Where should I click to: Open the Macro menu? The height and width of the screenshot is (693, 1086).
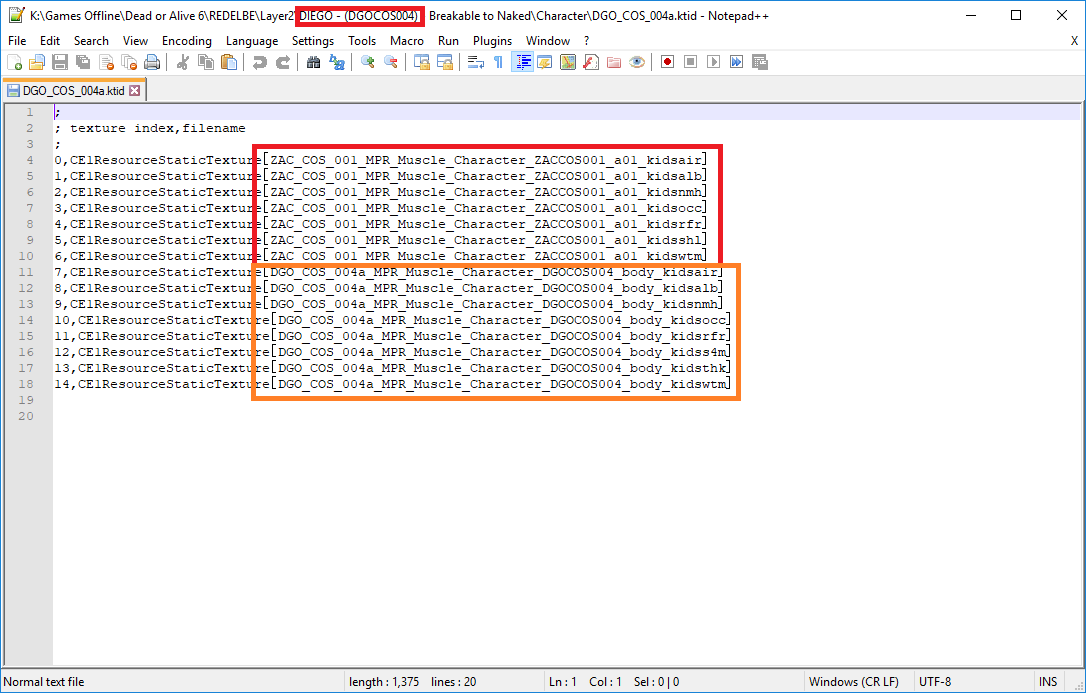[407, 41]
